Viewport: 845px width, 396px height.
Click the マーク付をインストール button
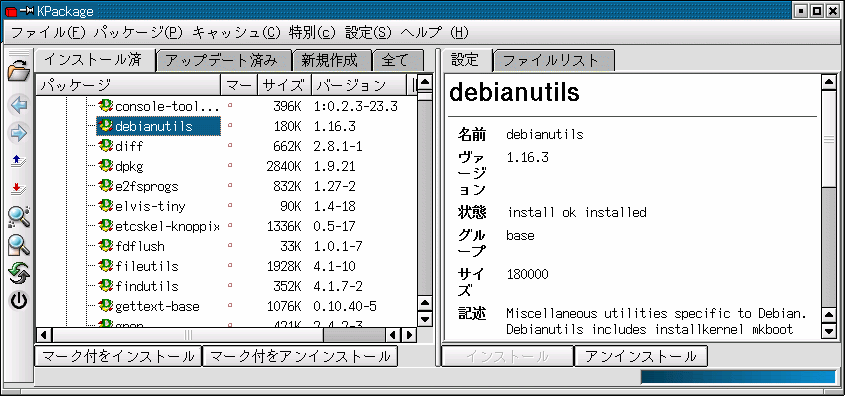click(117, 356)
